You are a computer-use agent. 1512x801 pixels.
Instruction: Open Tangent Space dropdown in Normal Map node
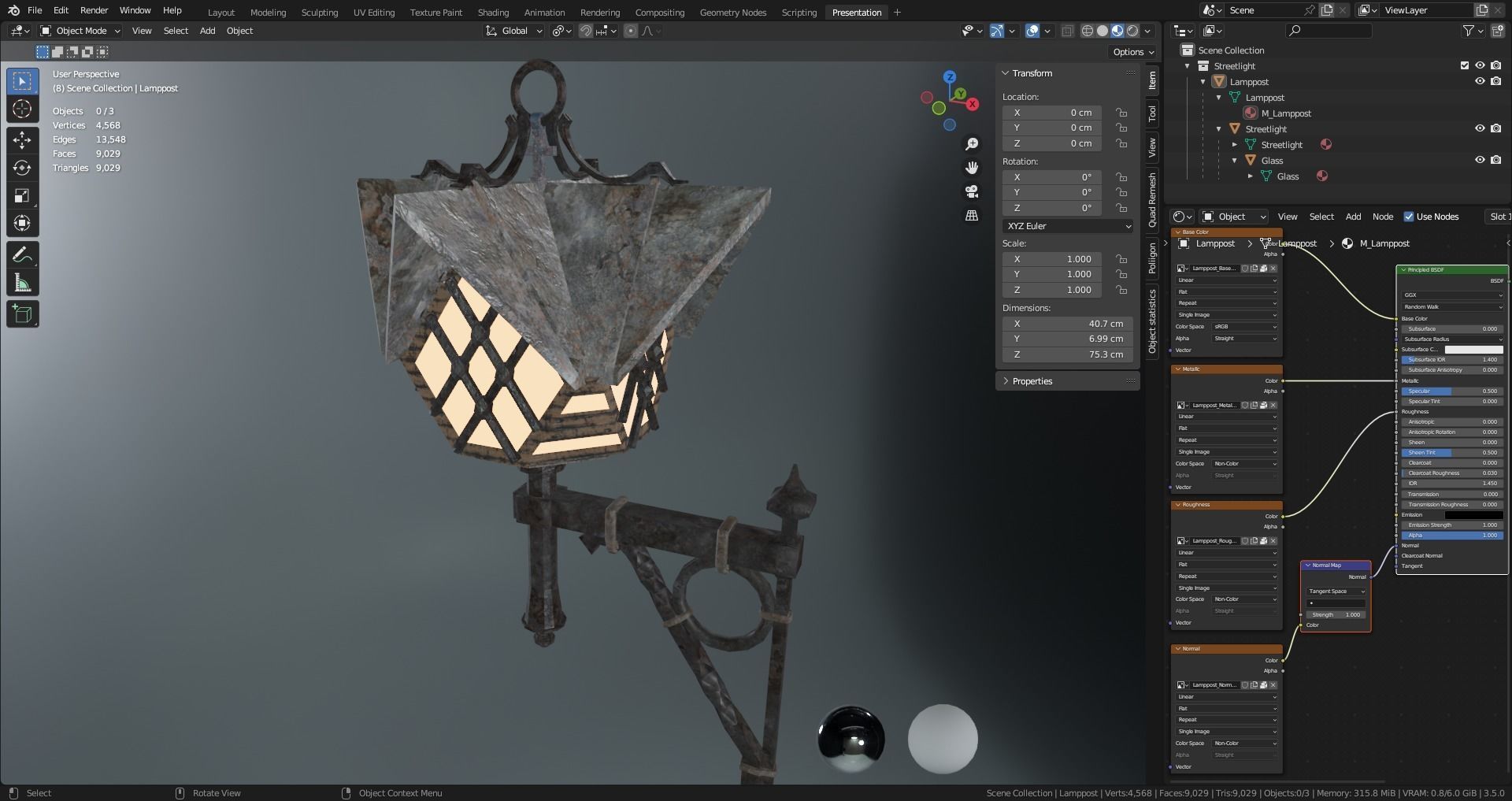pyautogui.click(x=1336, y=591)
